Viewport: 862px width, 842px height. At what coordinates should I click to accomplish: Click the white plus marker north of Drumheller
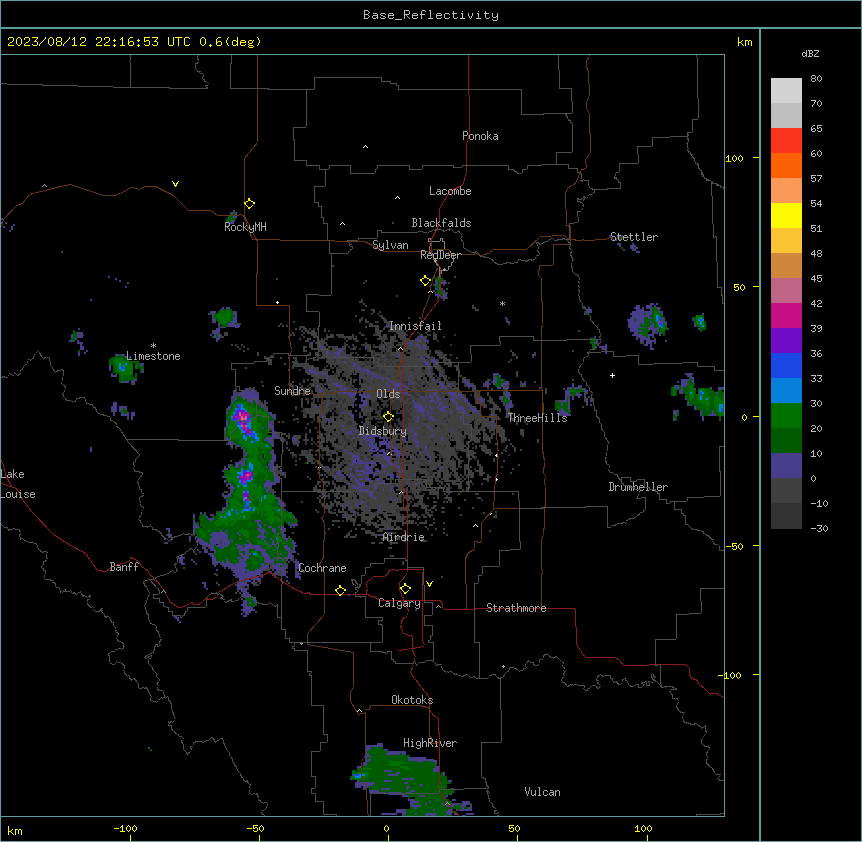[612, 375]
